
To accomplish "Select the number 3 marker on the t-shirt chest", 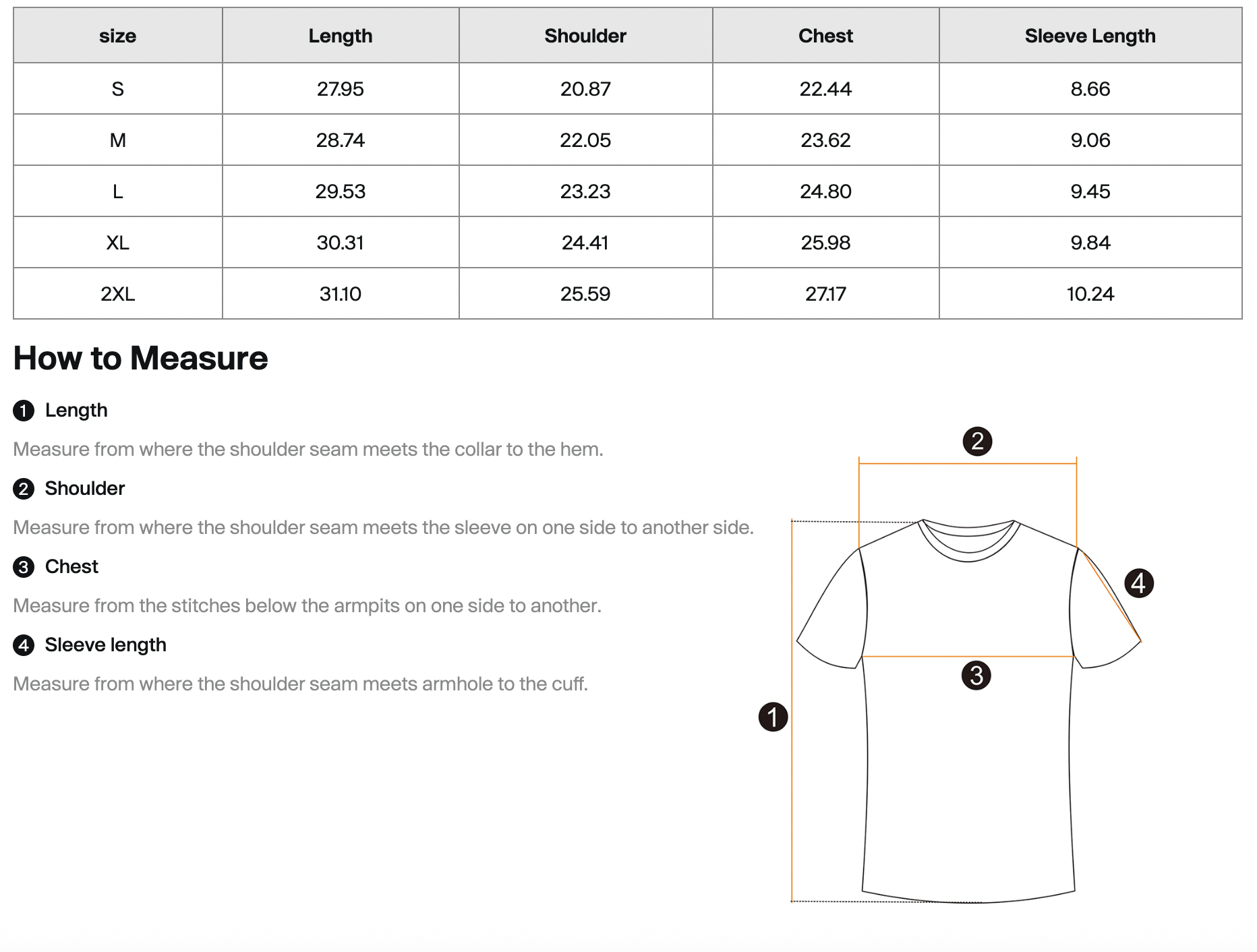I will click(976, 676).
